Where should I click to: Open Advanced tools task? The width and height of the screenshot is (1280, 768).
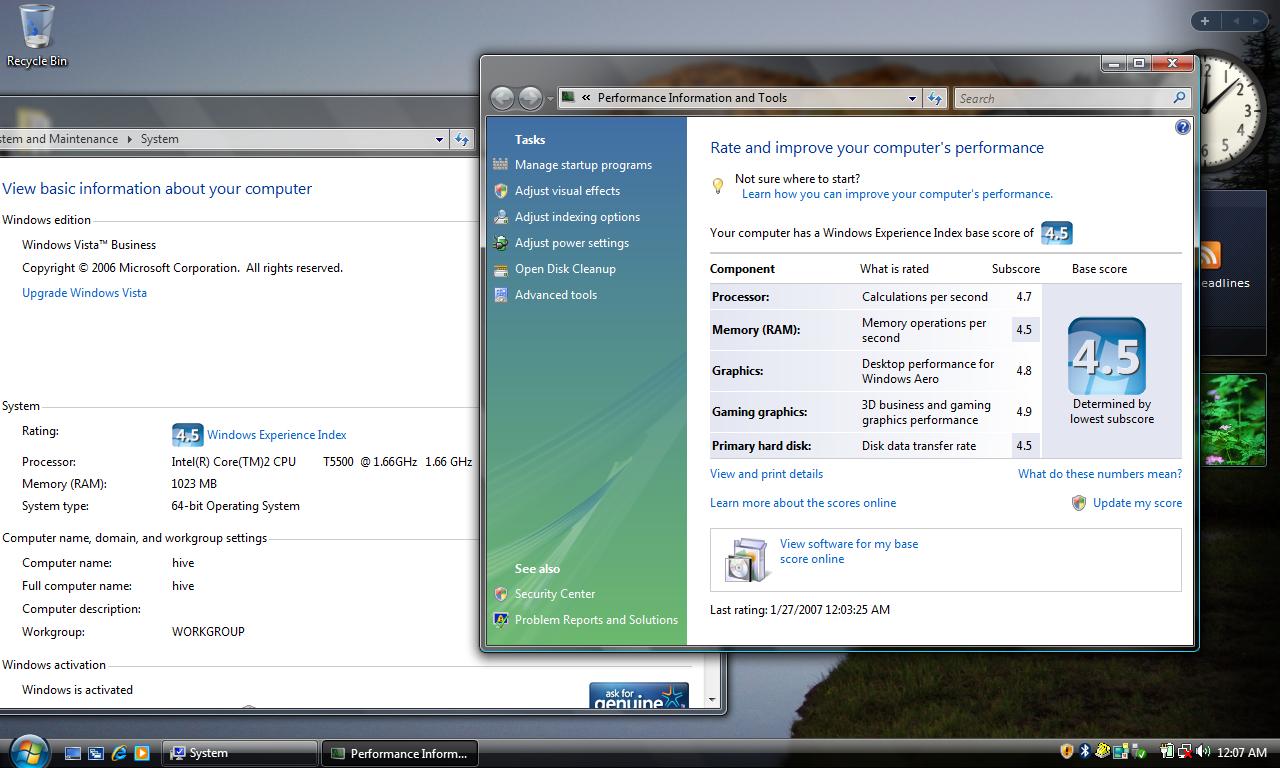(556, 295)
